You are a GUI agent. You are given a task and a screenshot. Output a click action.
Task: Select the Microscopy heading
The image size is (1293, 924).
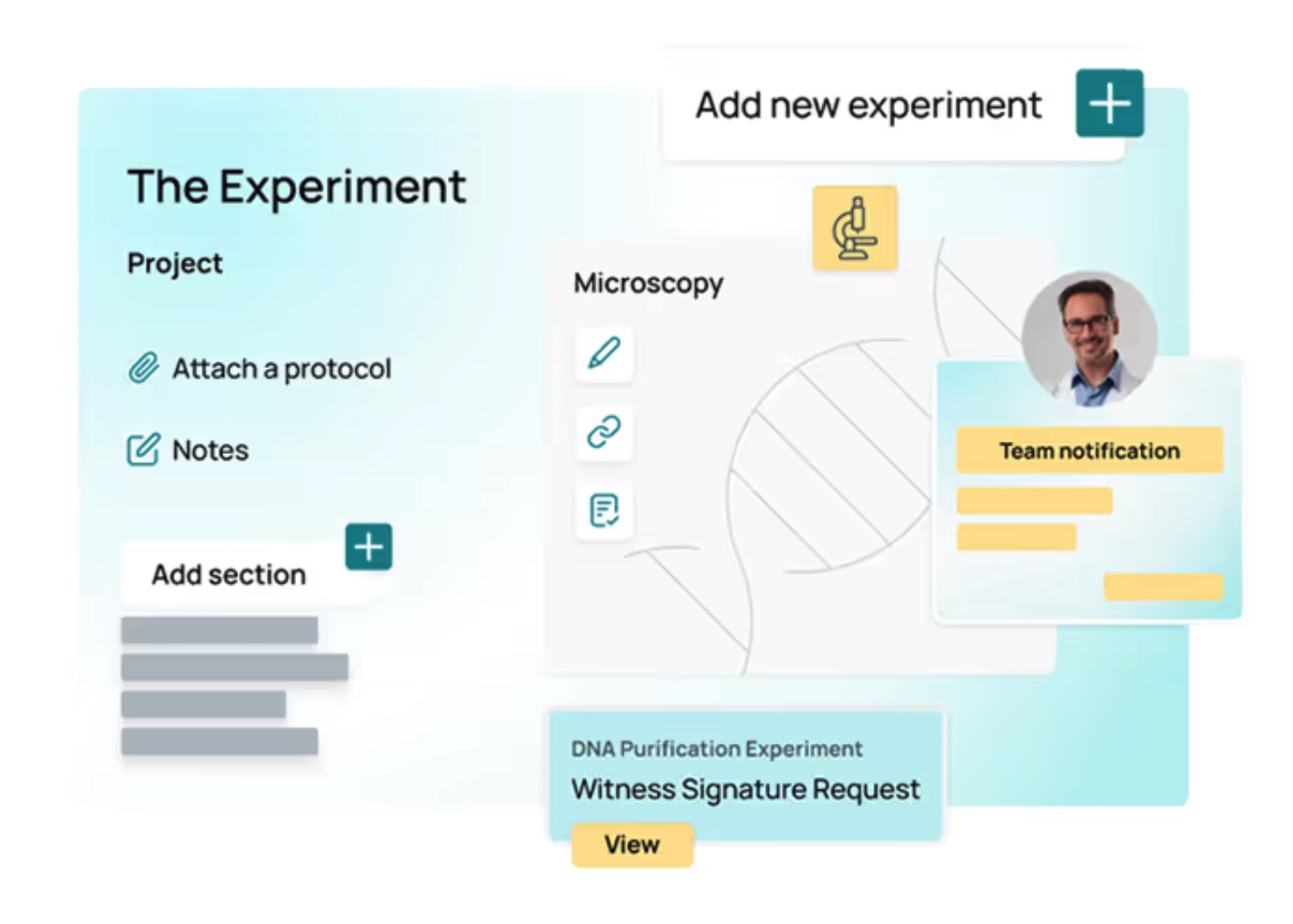click(648, 283)
